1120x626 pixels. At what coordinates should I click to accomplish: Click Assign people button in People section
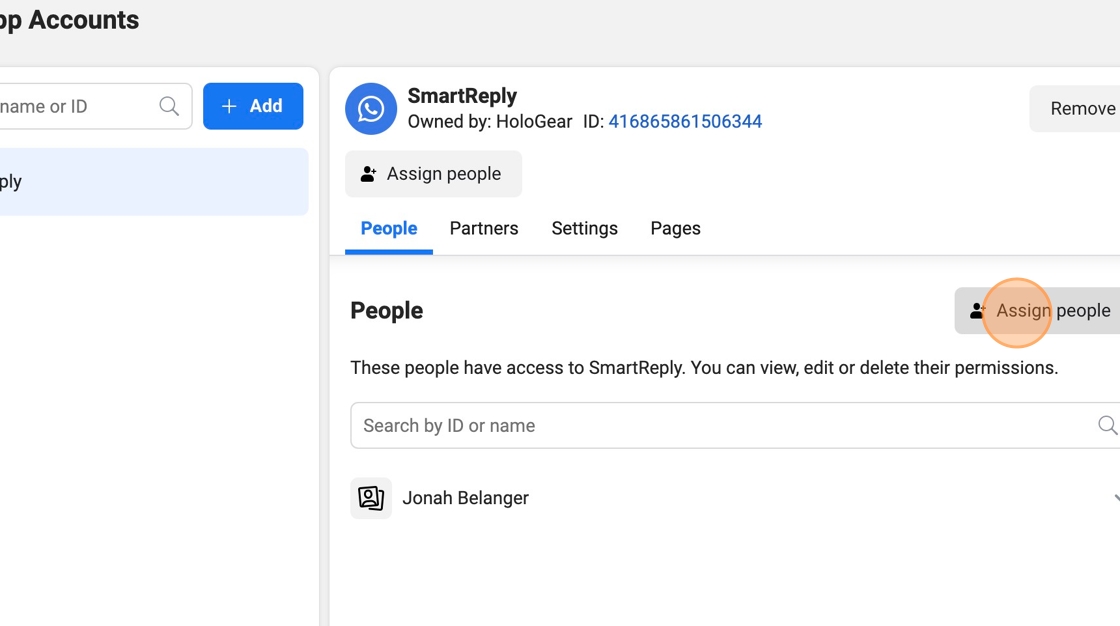(x=1039, y=311)
